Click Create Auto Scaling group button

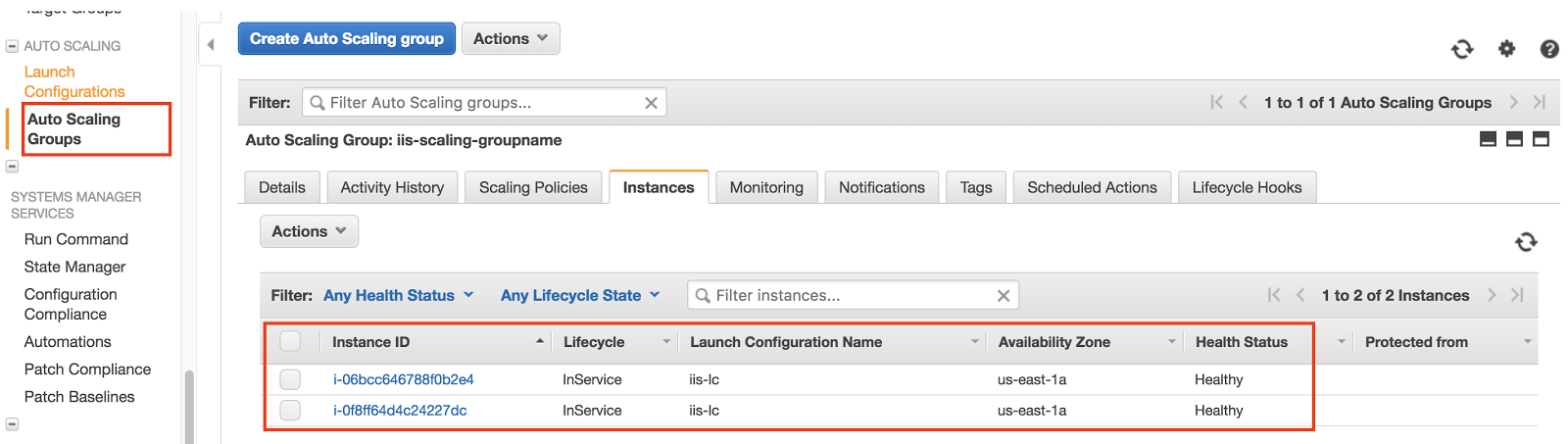click(346, 39)
